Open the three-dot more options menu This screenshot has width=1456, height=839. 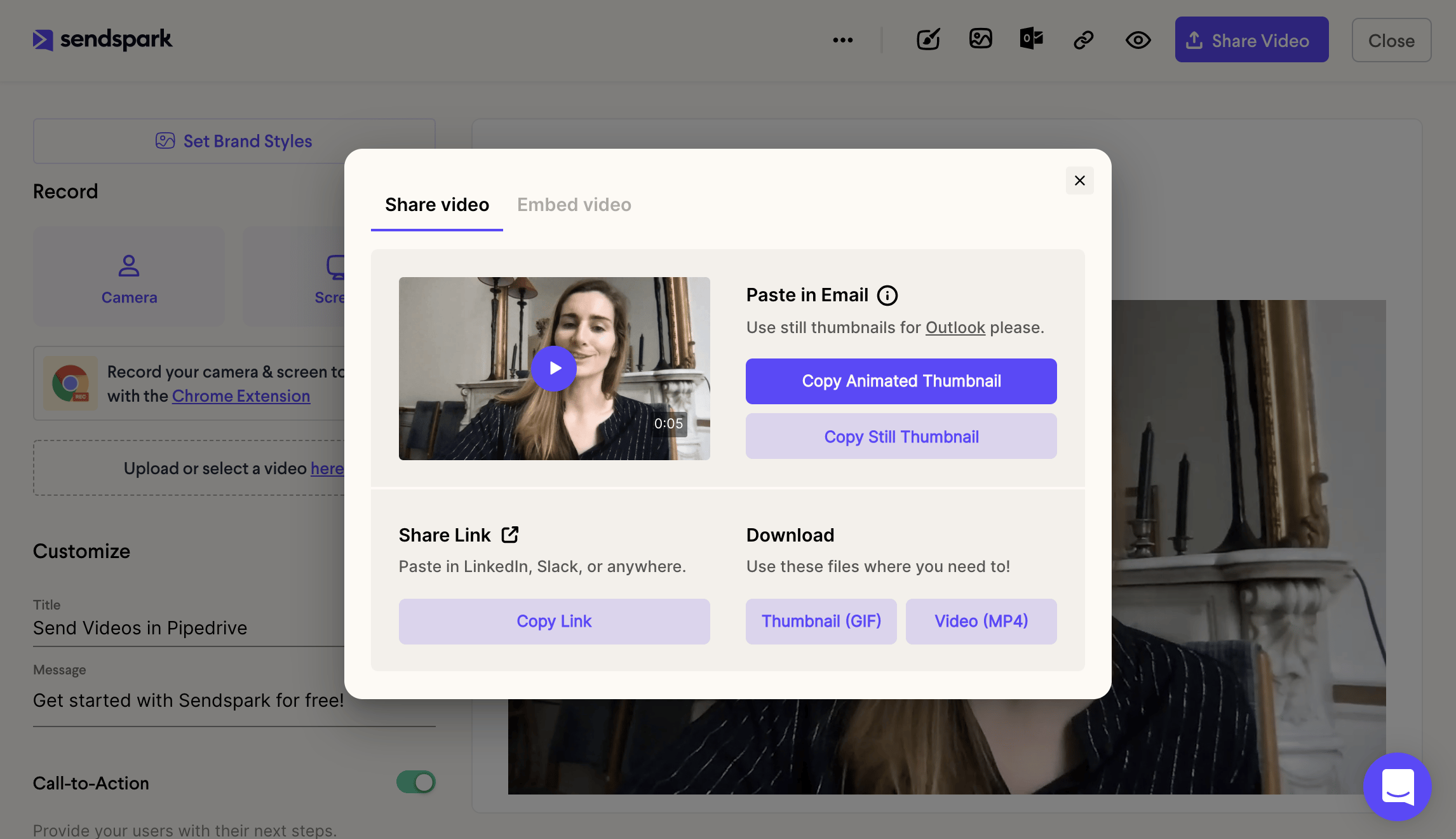point(843,40)
